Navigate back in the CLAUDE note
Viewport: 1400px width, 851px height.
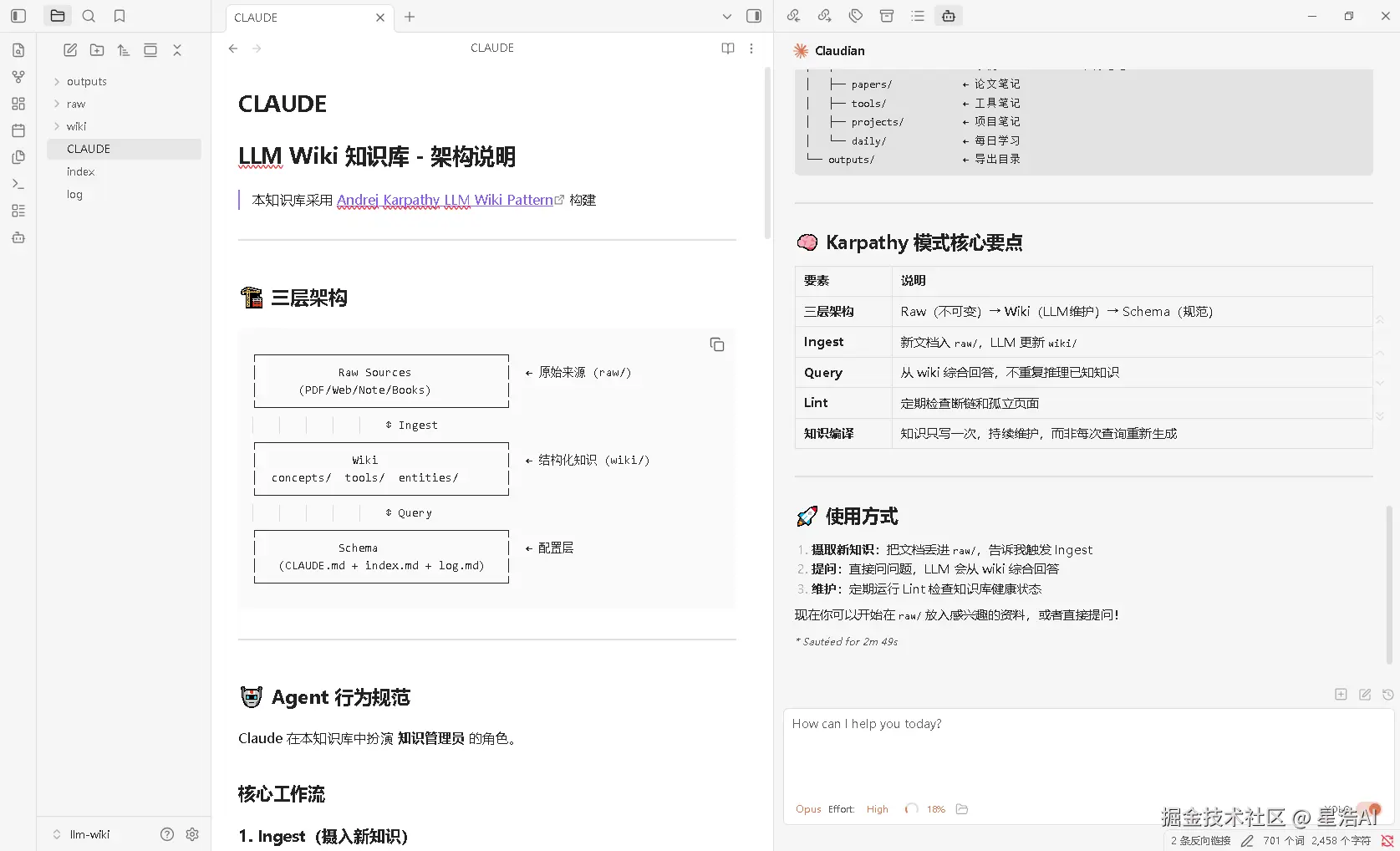[x=233, y=48]
